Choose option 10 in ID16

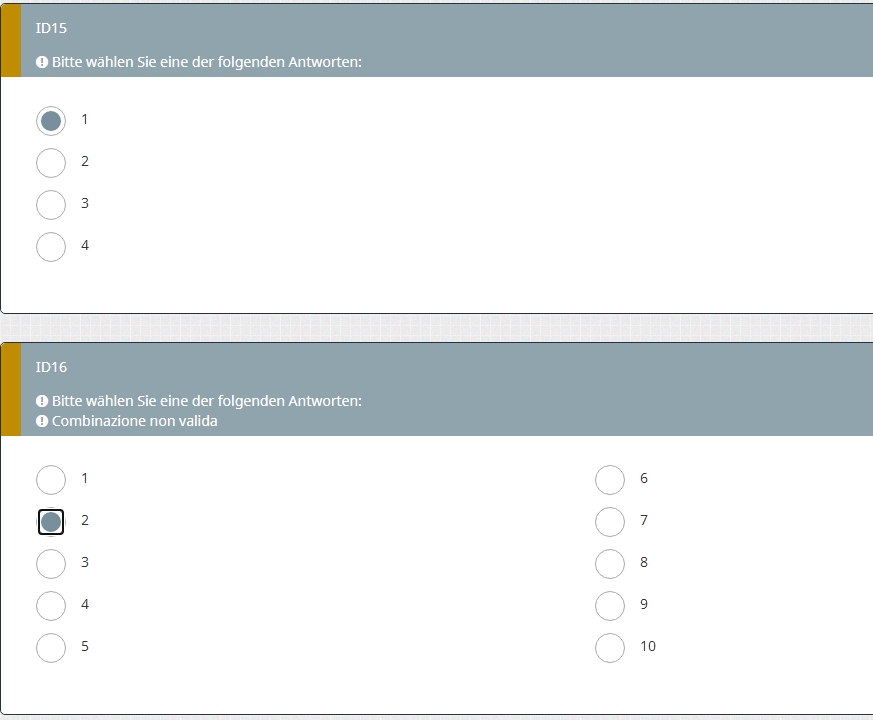pyautogui.click(x=610, y=648)
